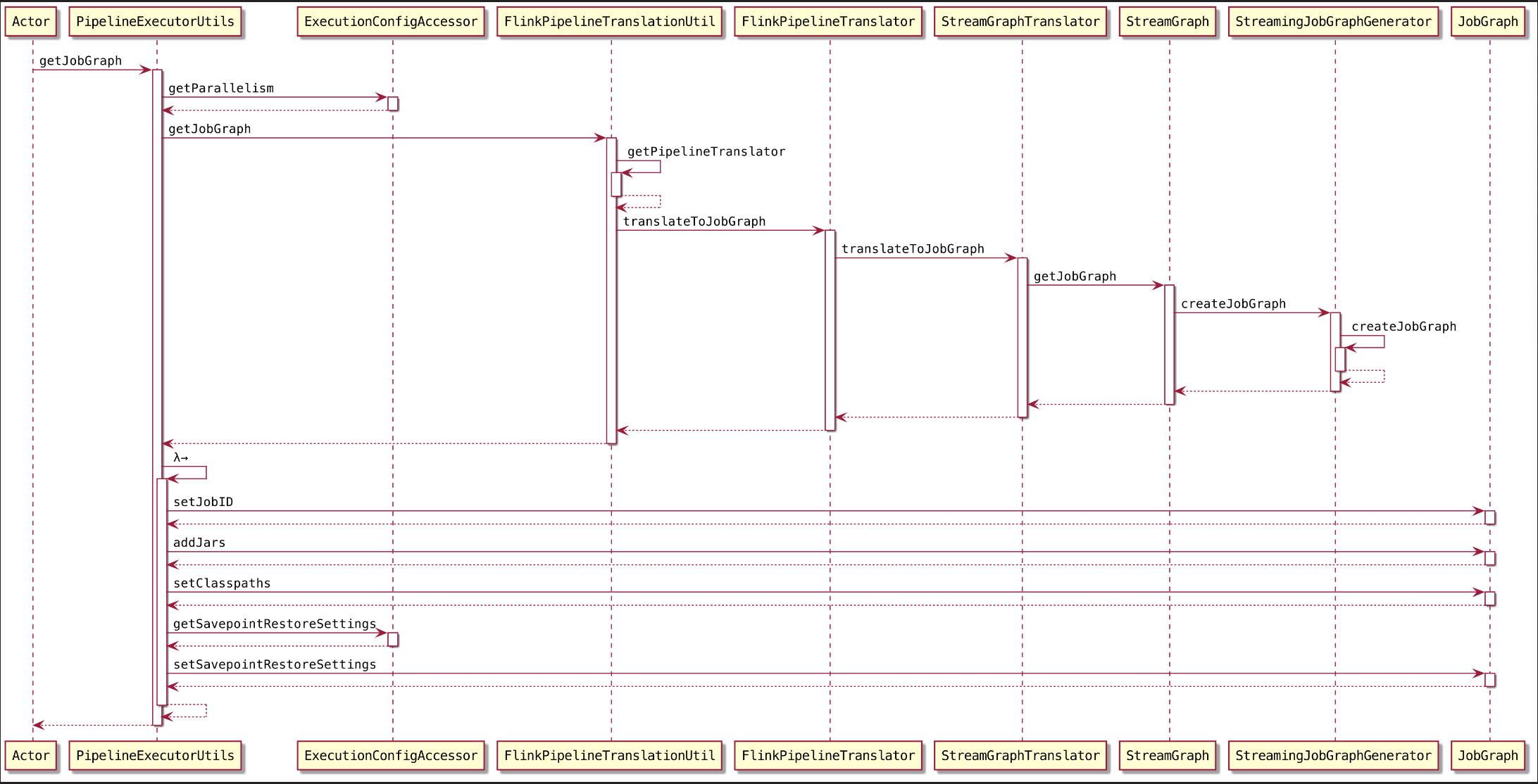Click the header StreamGraph participant box
Viewport: 1538px width, 784px height.
point(1168,22)
